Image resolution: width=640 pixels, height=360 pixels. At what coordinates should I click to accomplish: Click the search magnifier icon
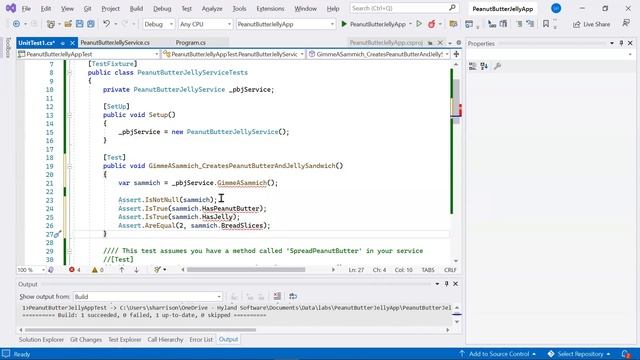pyautogui.click(x=452, y=8)
